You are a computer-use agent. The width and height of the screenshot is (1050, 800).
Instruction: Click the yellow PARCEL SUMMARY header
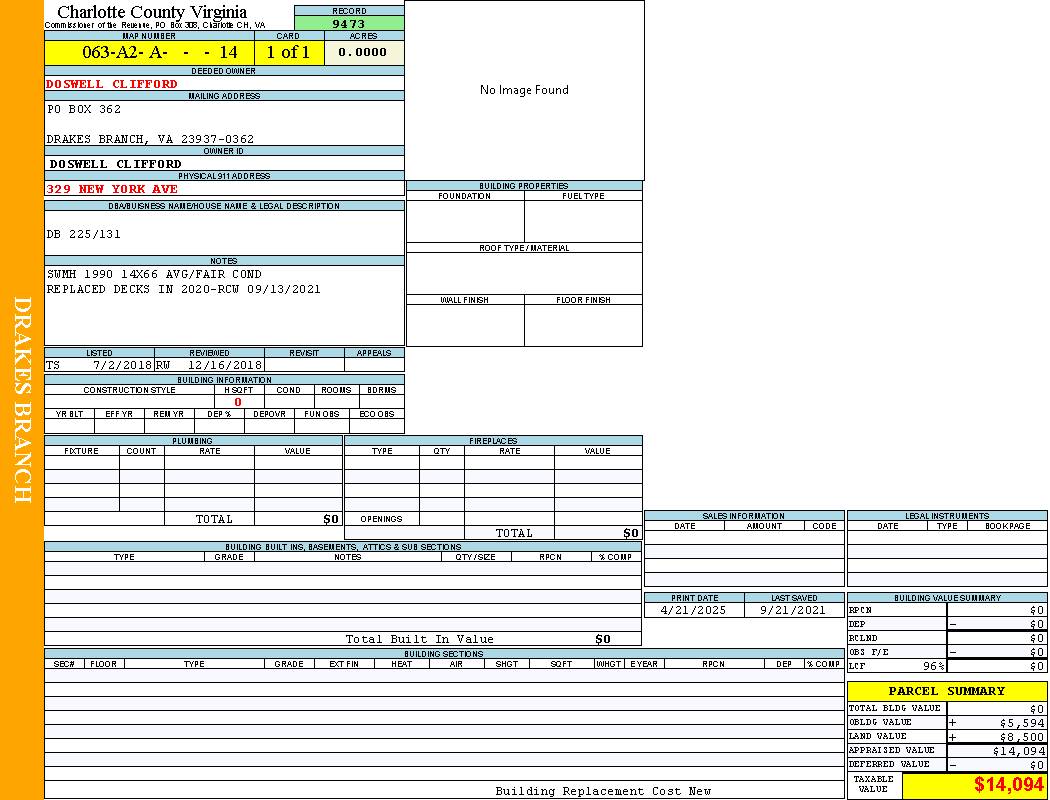pyautogui.click(x=946, y=691)
